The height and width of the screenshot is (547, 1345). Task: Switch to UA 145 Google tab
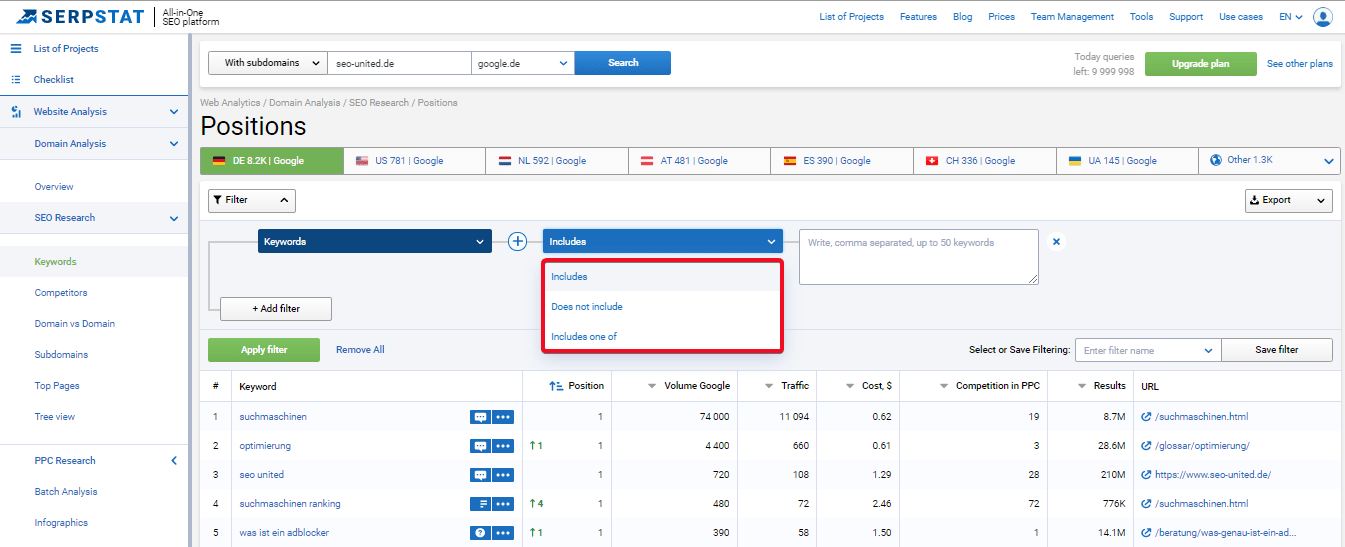(1127, 160)
